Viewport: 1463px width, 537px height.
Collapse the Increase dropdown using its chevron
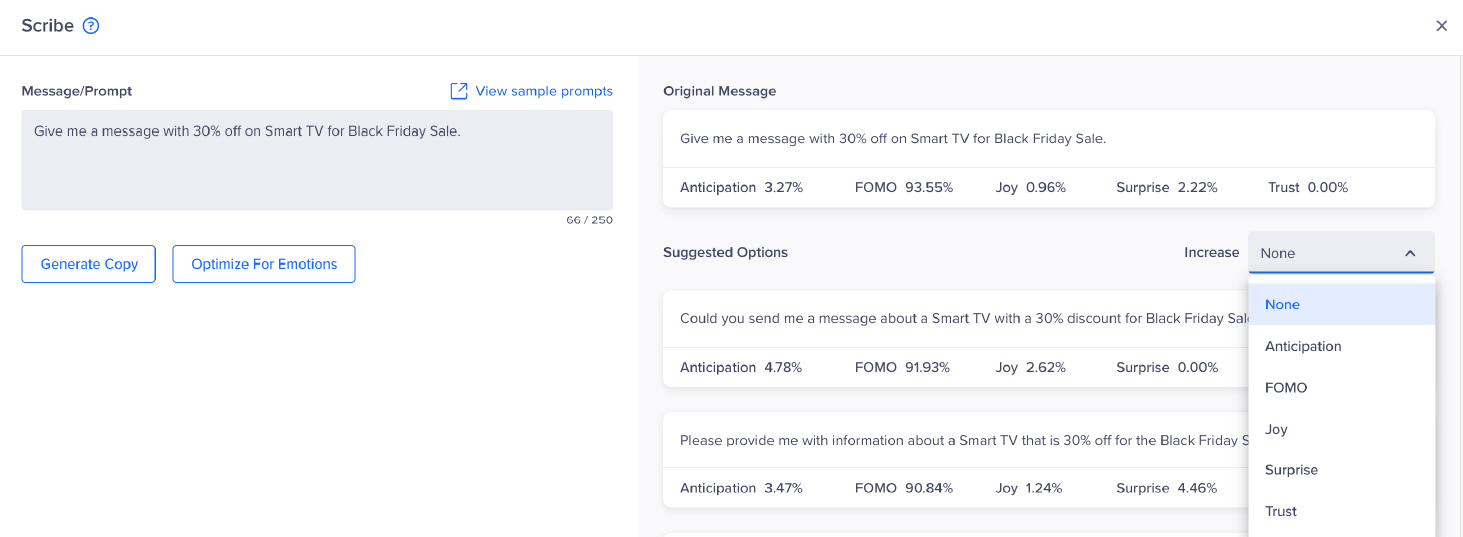pyautogui.click(x=1410, y=253)
